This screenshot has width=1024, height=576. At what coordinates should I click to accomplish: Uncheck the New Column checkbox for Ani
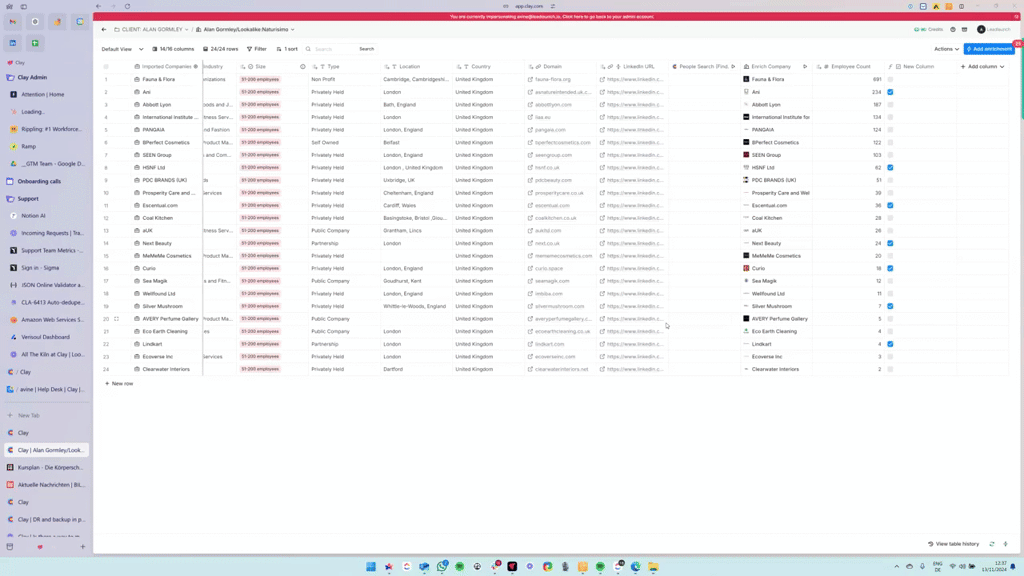(x=890, y=92)
